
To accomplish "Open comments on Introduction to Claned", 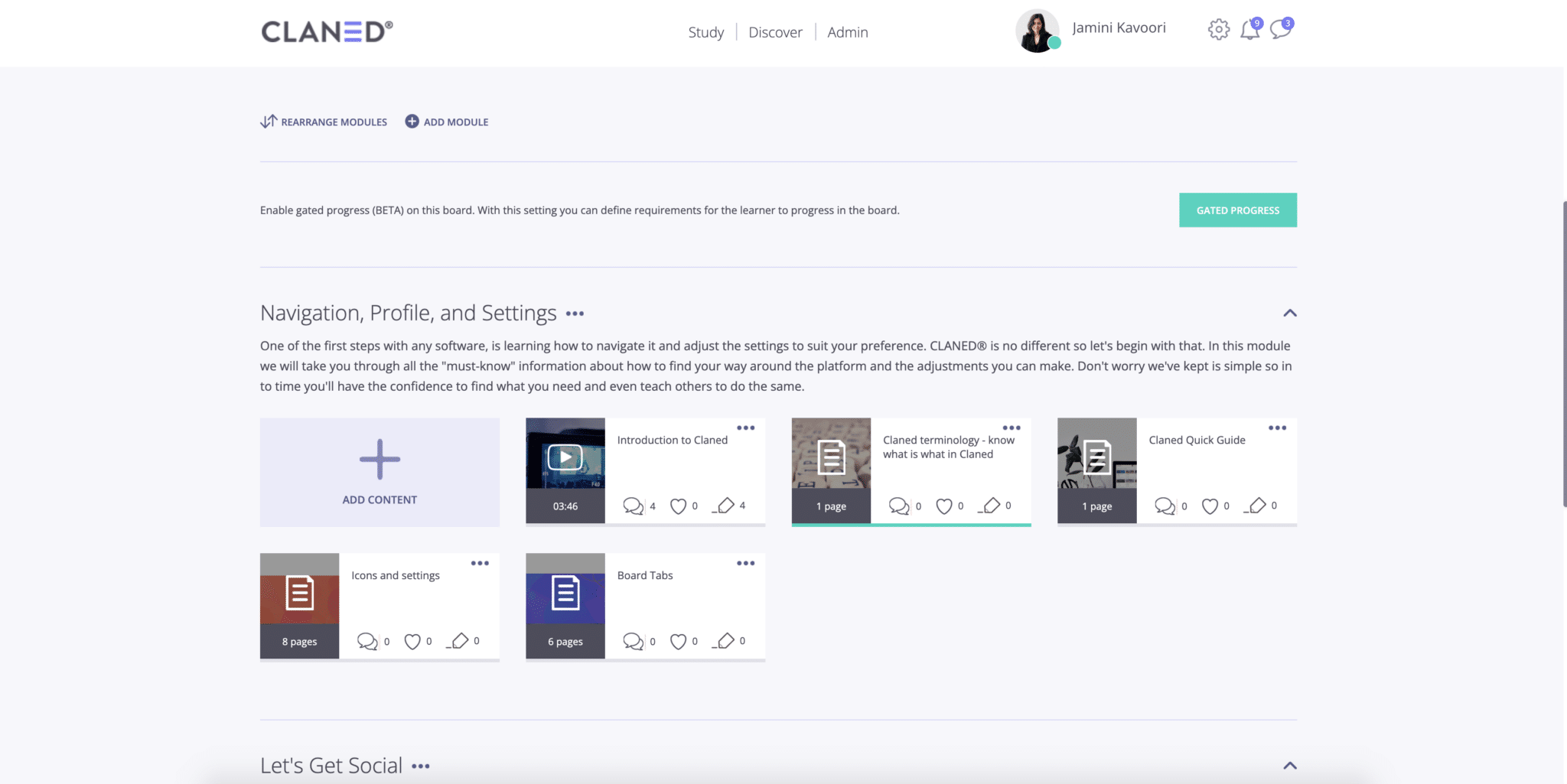I will pos(633,506).
